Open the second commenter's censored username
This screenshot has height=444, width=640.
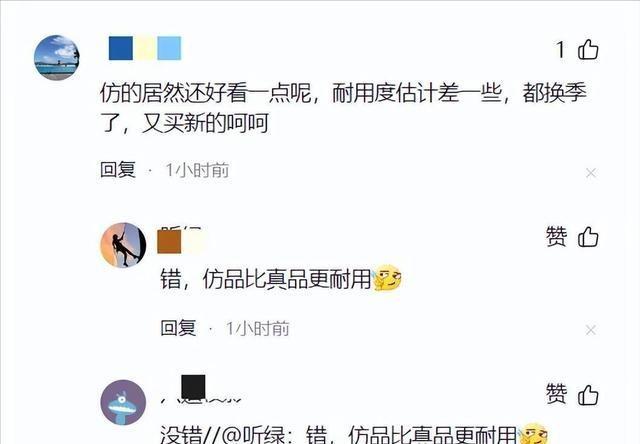coord(181,240)
